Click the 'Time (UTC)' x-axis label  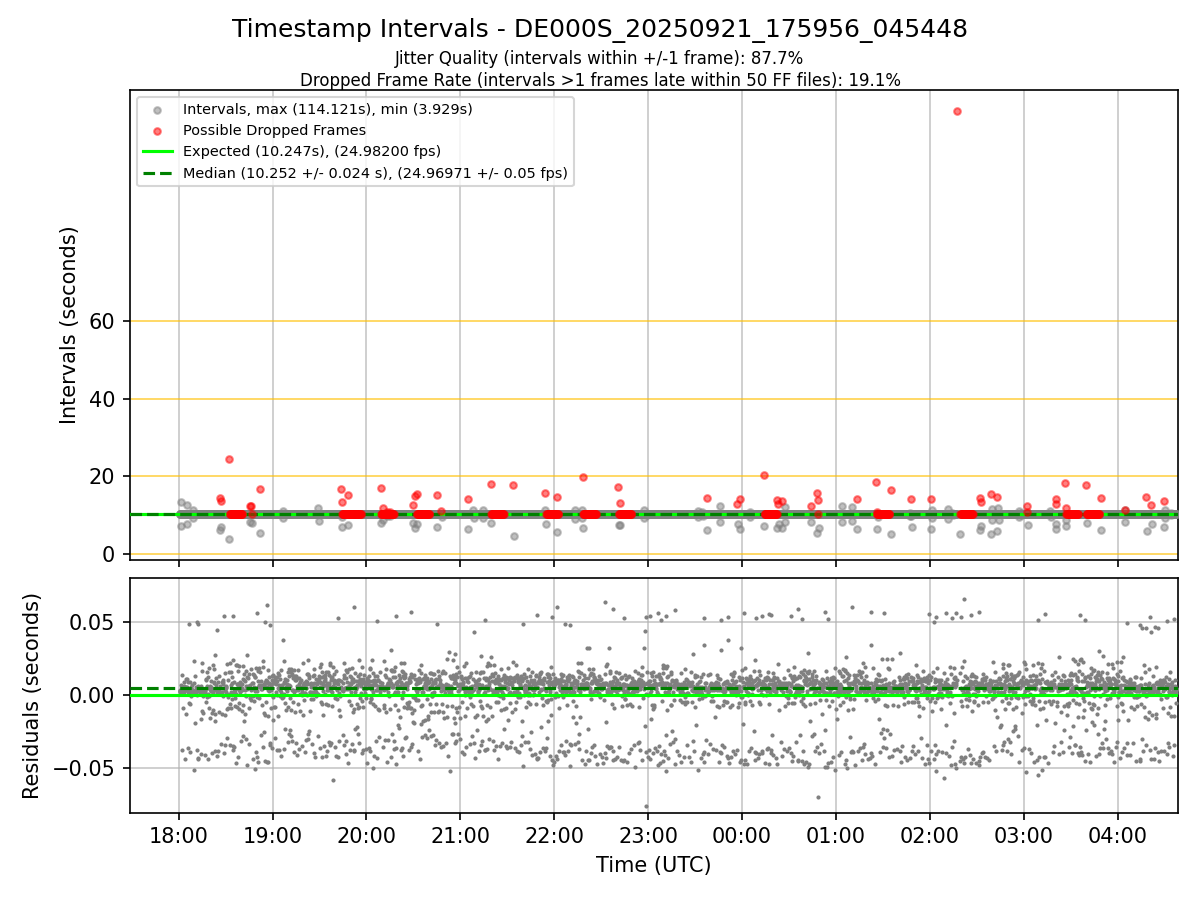point(653,865)
